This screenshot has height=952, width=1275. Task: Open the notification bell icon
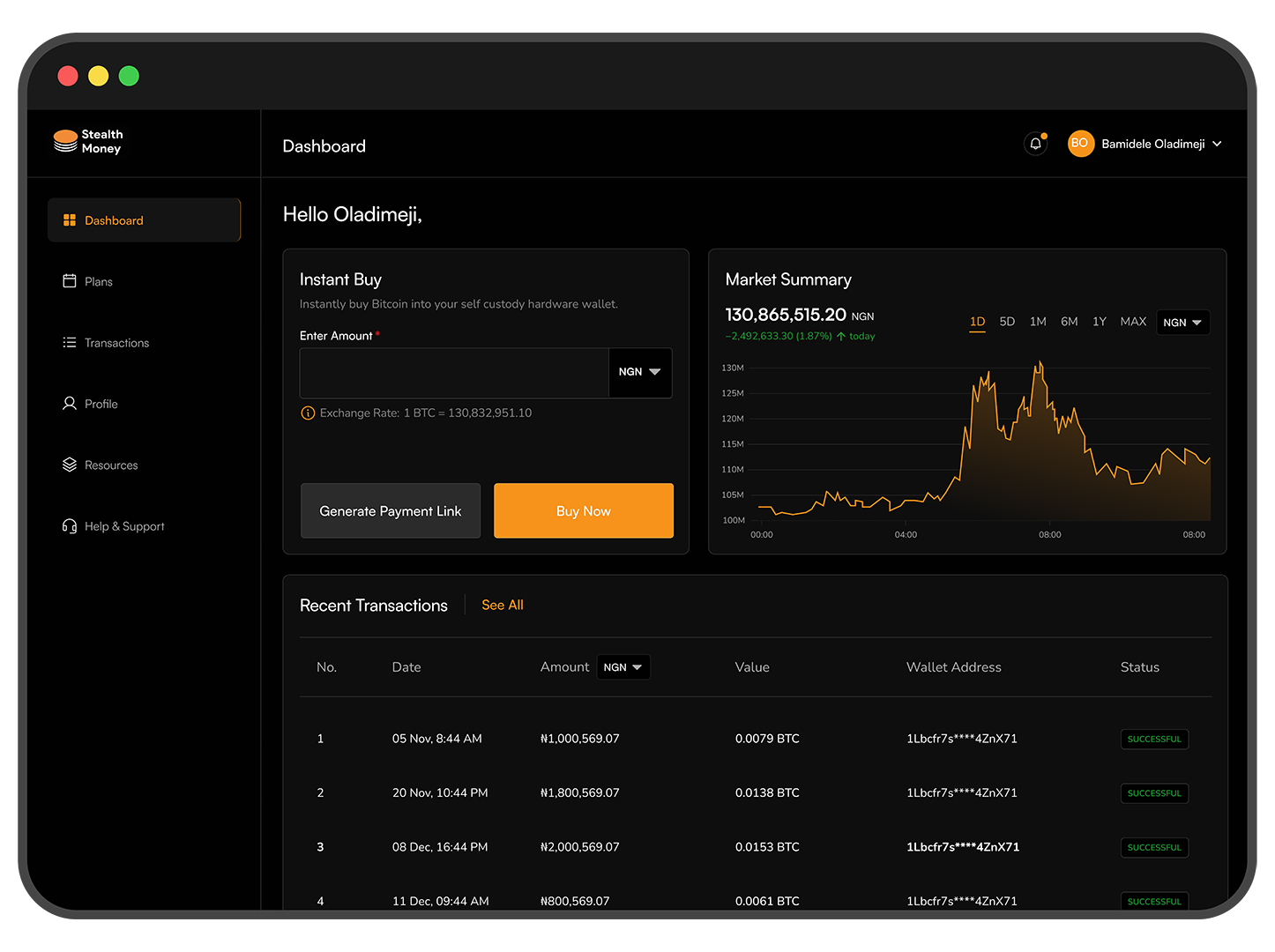(1035, 143)
